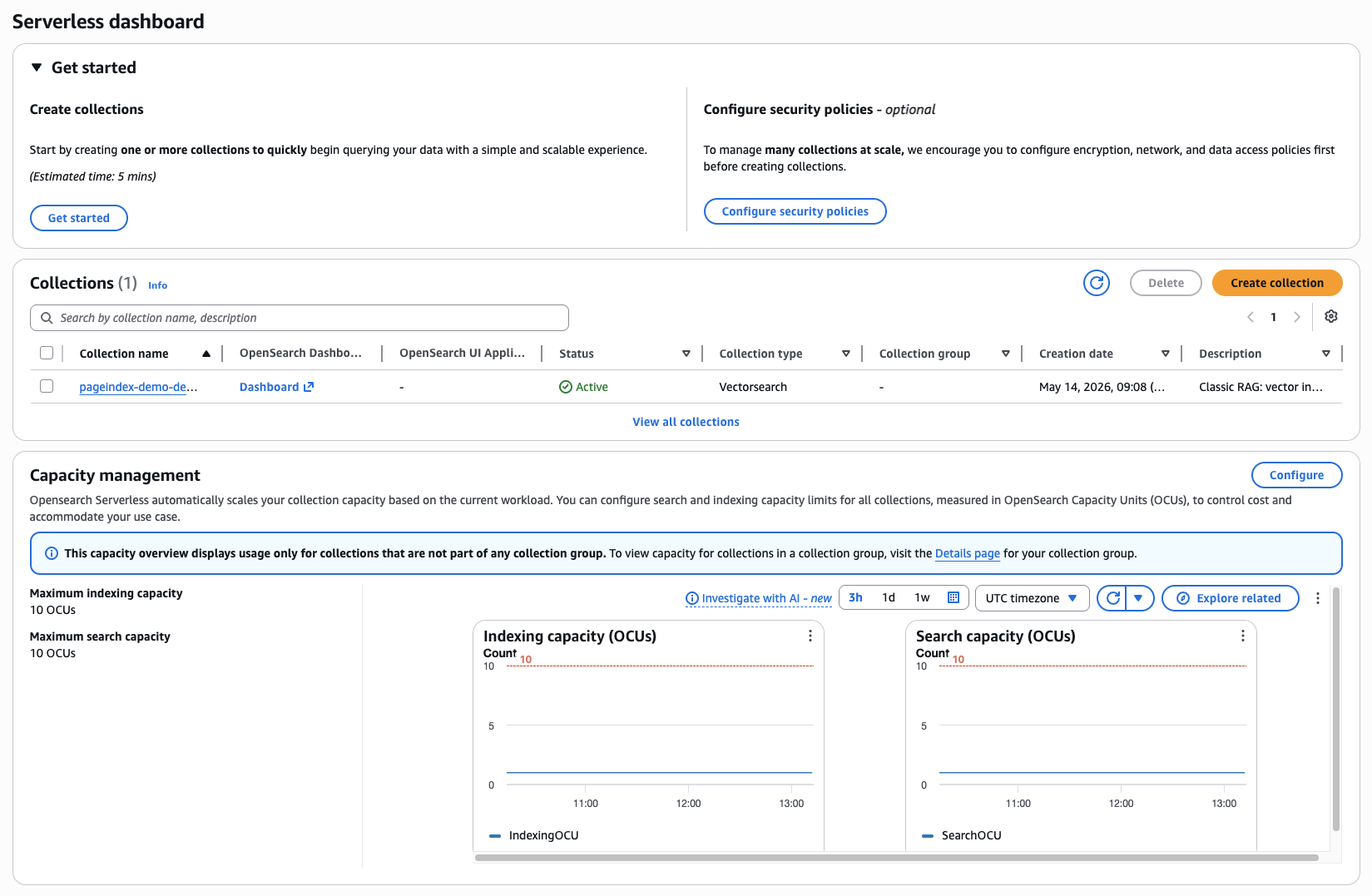
Task: Sort by Collection name ascending arrow
Action: [206, 354]
